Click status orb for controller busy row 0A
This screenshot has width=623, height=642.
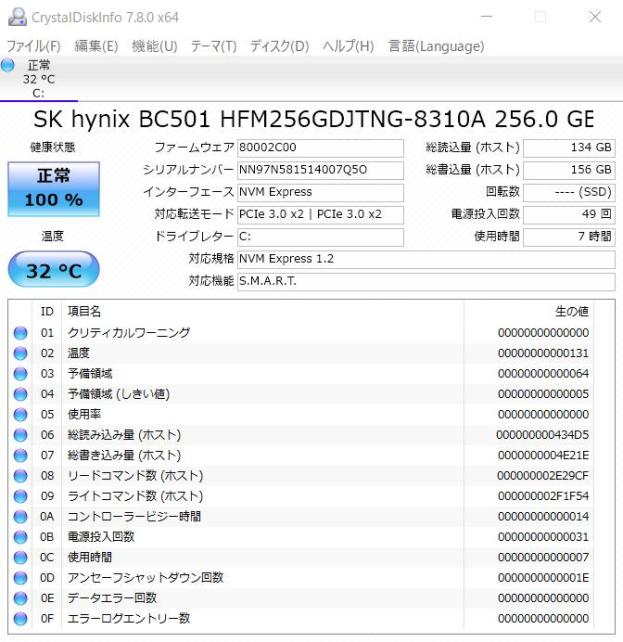click(20, 517)
